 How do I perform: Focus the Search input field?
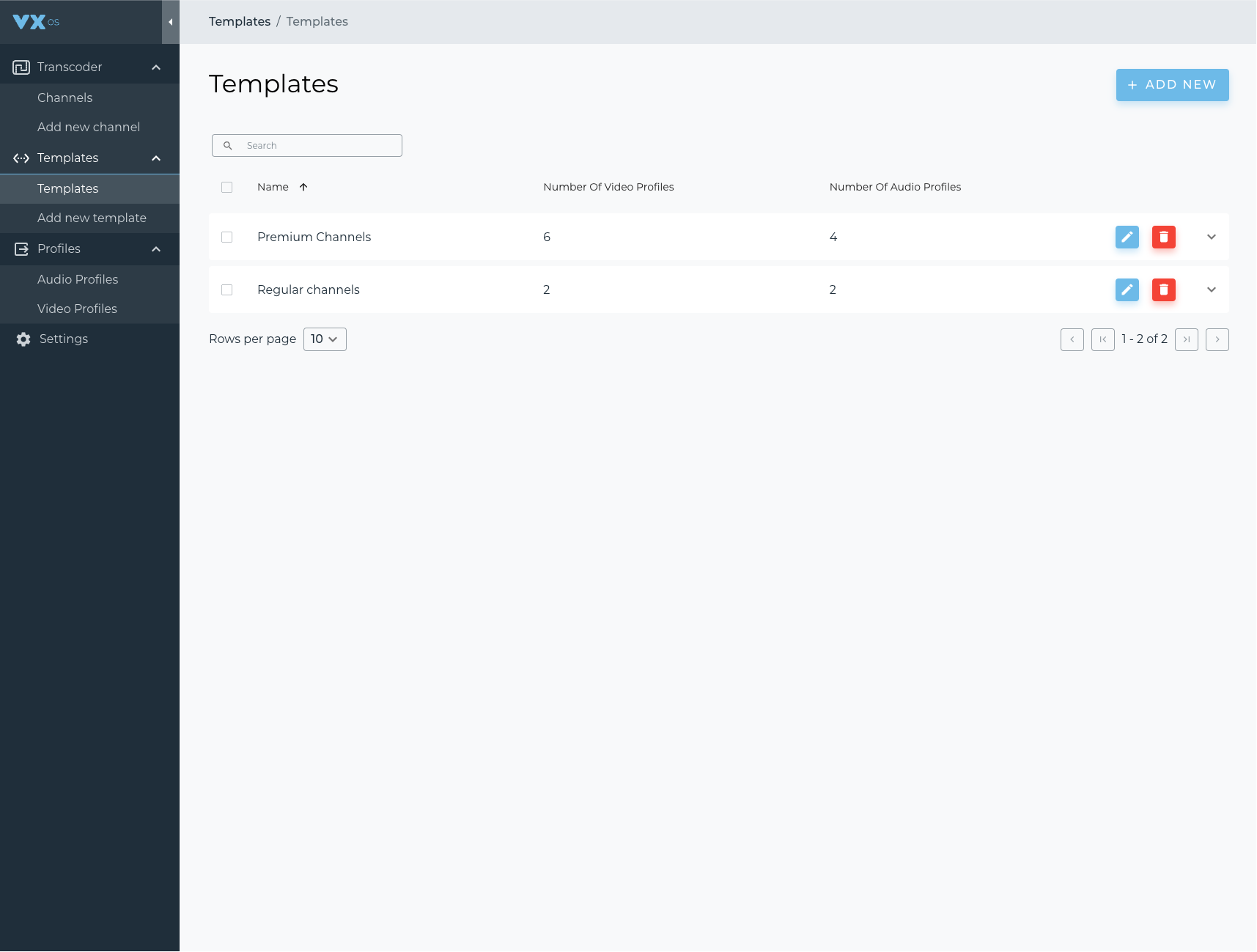point(307,146)
